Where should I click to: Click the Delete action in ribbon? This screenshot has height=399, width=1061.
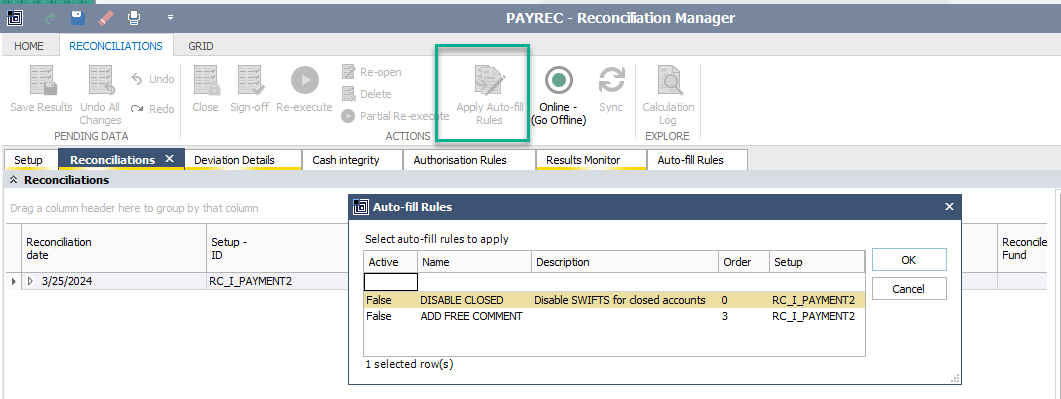[x=367, y=94]
